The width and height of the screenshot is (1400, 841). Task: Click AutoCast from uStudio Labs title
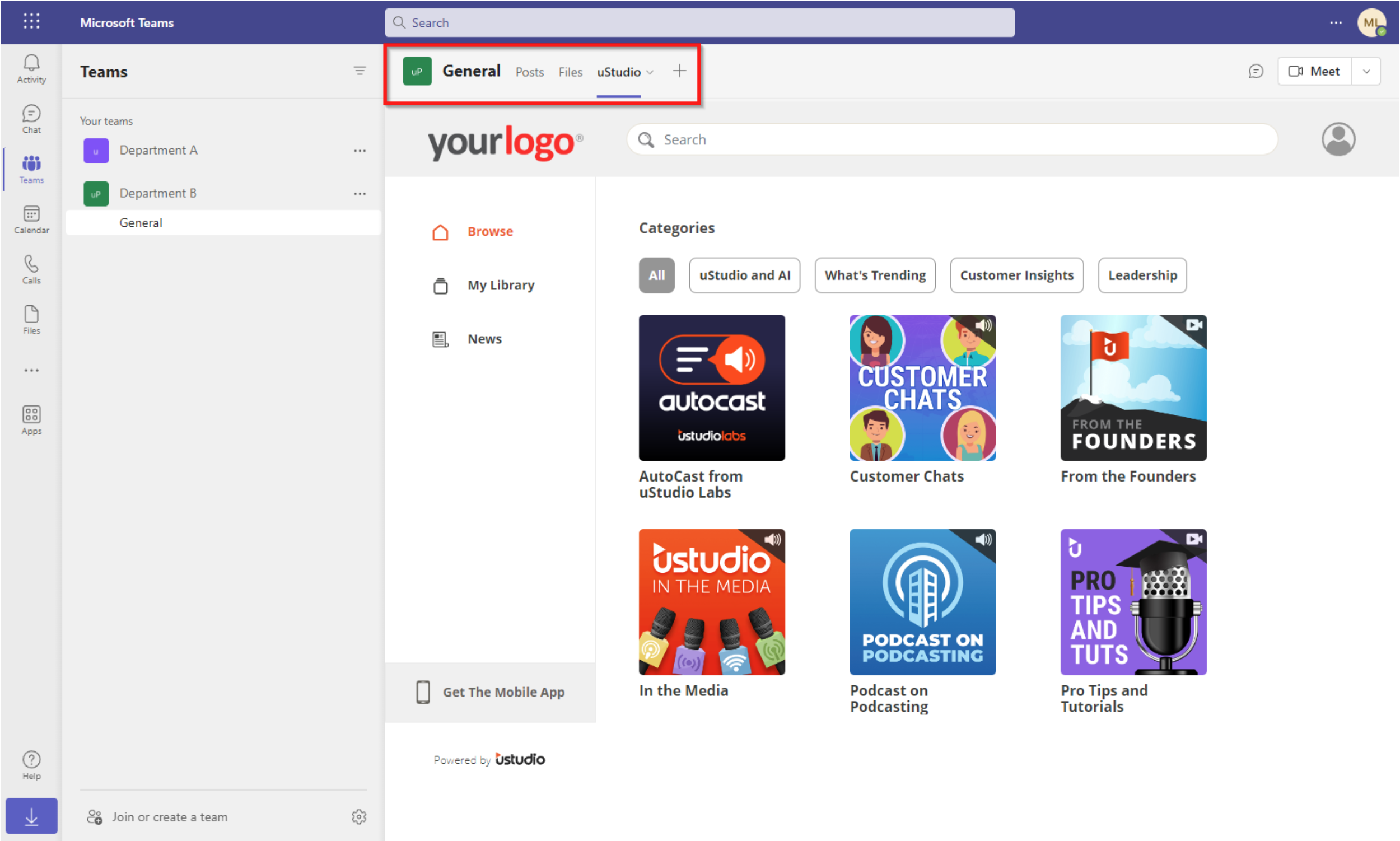tap(690, 484)
